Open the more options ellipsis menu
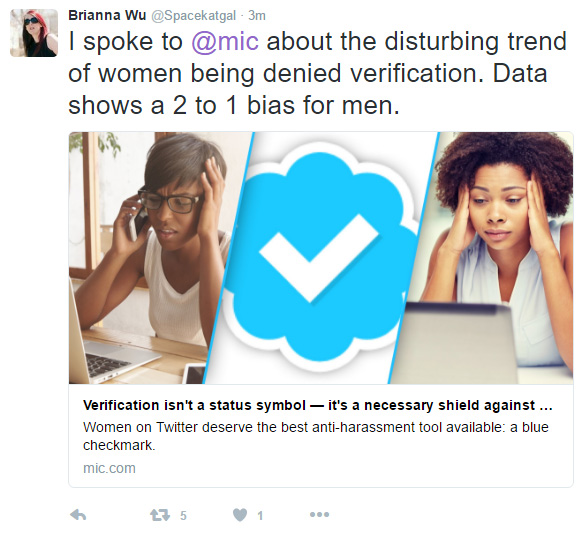584x534 pixels. pos(320,515)
